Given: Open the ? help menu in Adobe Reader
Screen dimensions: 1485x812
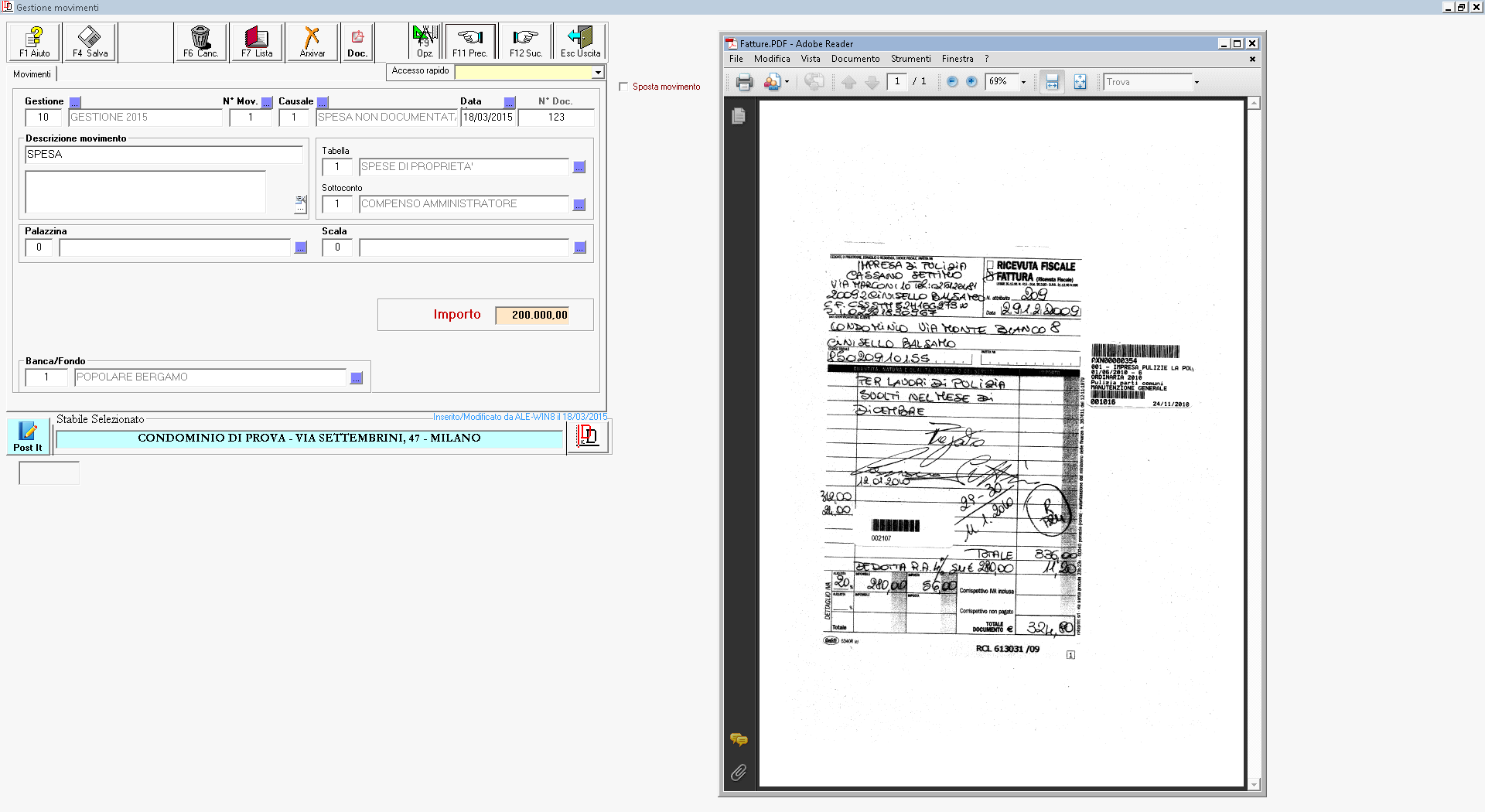Looking at the screenshot, I should point(986,59).
